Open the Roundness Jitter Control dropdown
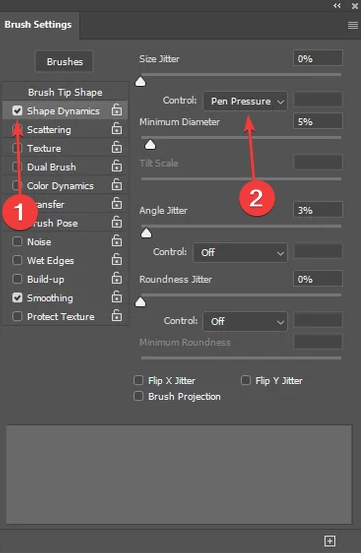This screenshot has width=361, height=553. tap(245, 321)
